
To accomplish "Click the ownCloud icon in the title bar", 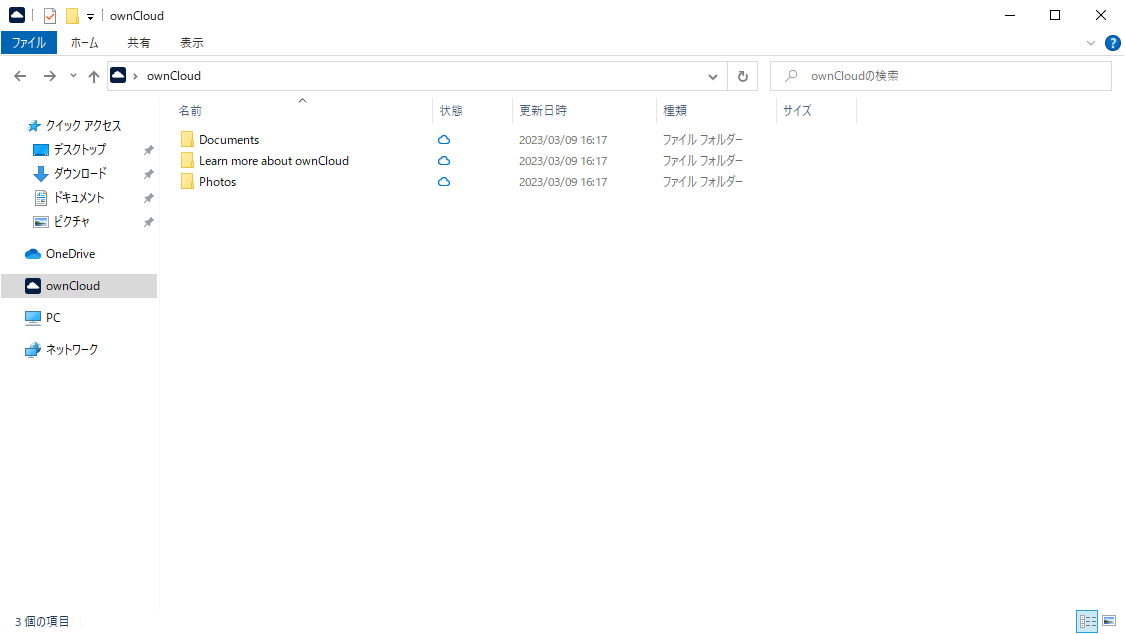I will [x=17, y=15].
